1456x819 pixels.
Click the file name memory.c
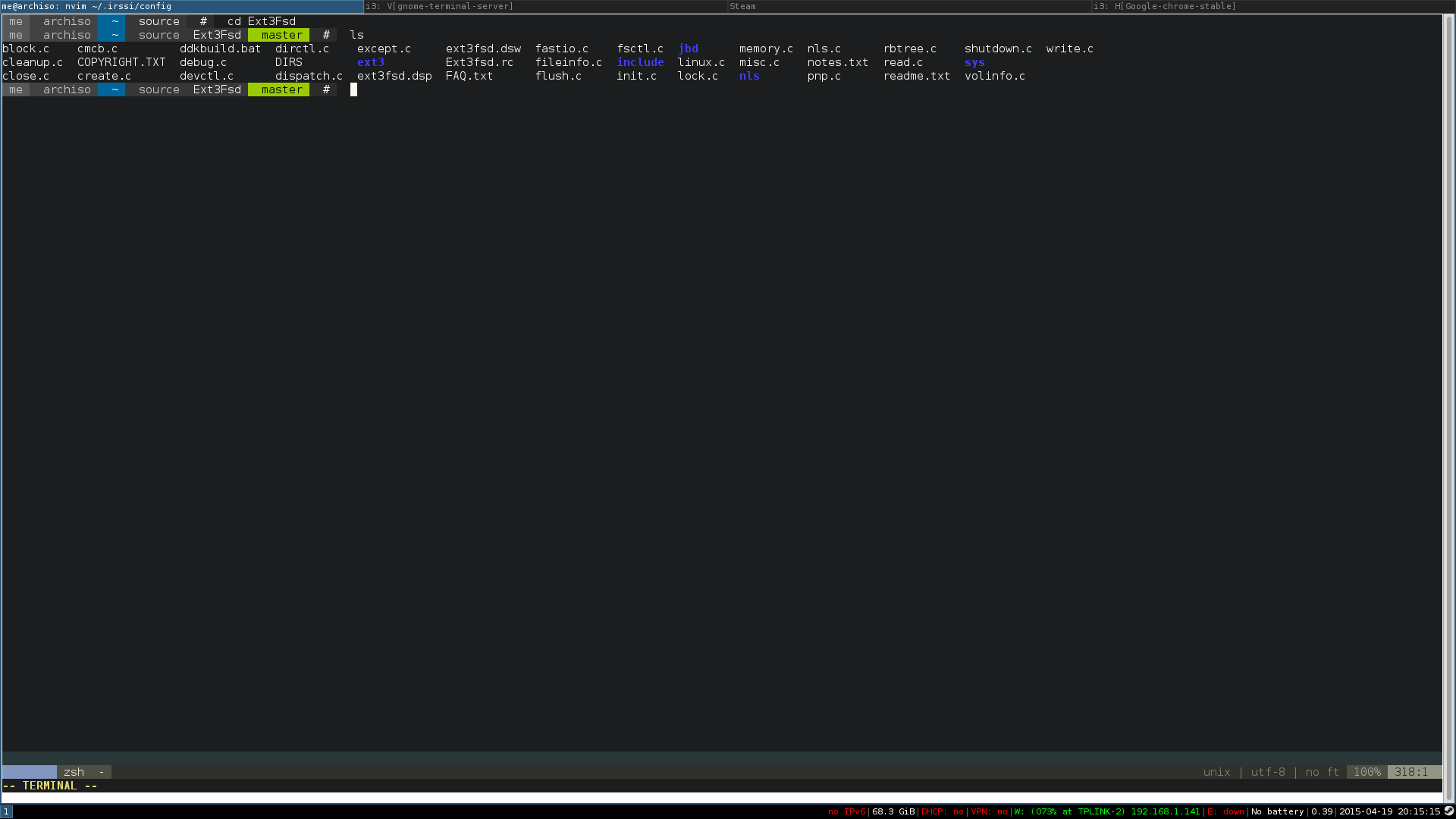coord(766,49)
